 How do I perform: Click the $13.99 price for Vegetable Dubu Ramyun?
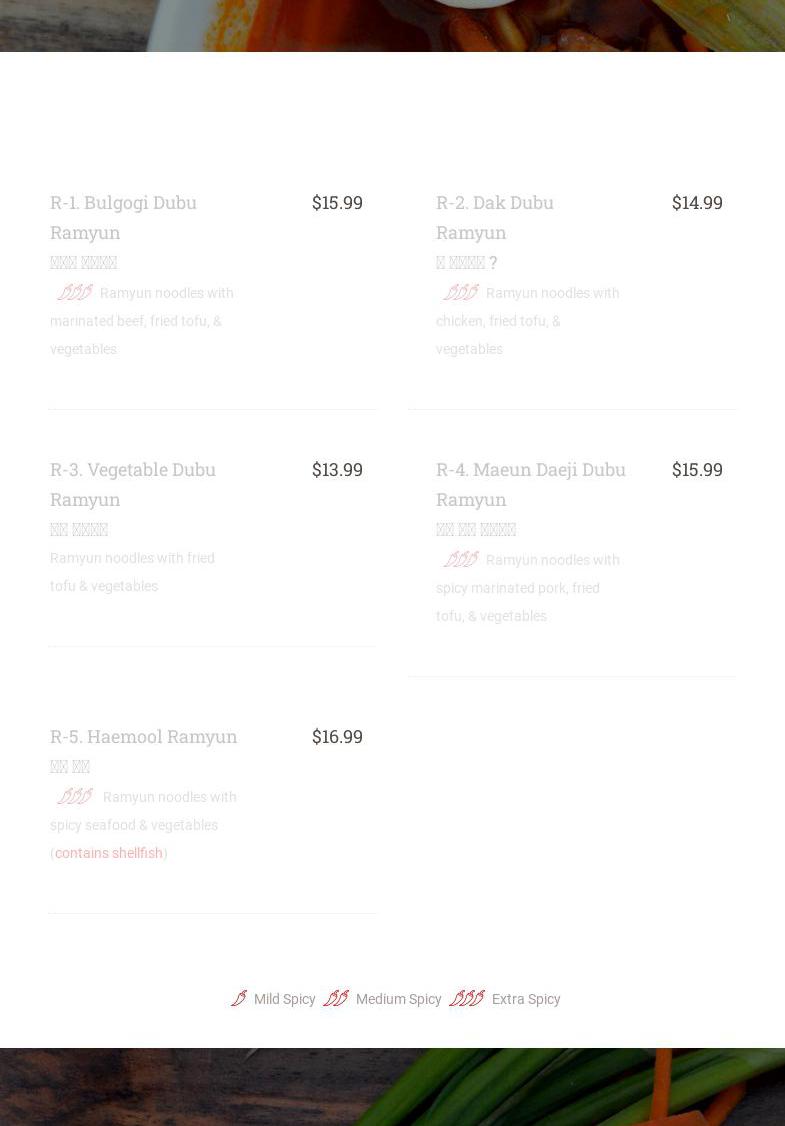[x=337, y=469]
